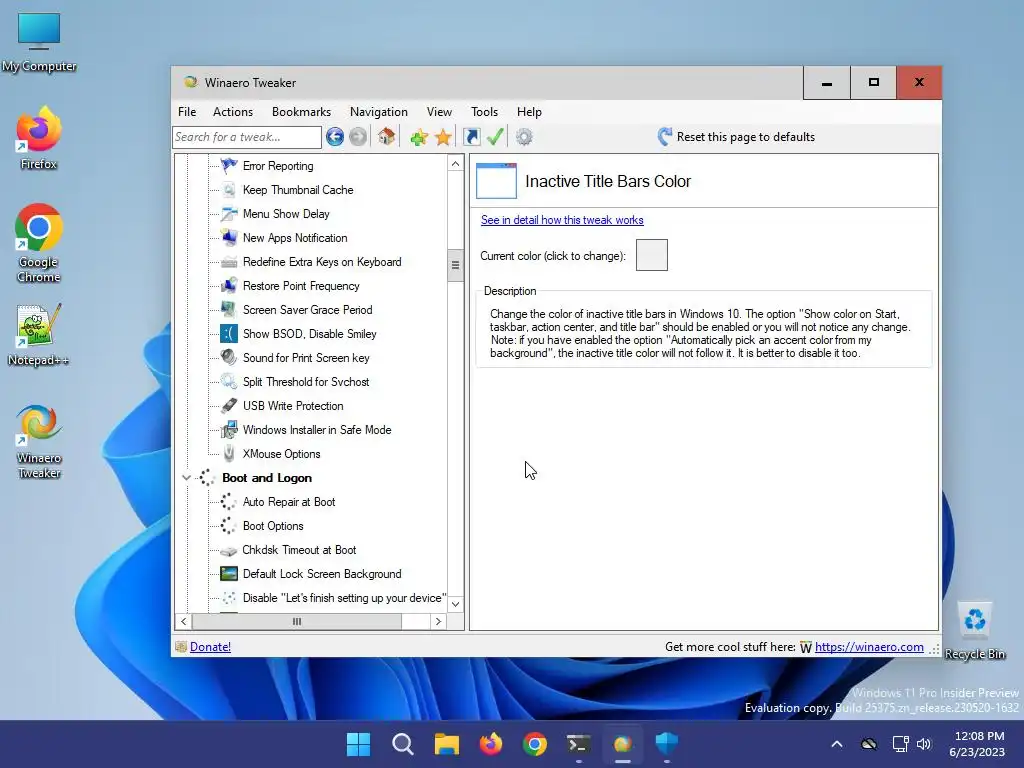
Task: Click horizontal scrollbar right arrow
Action: pyautogui.click(x=438, y=621)
